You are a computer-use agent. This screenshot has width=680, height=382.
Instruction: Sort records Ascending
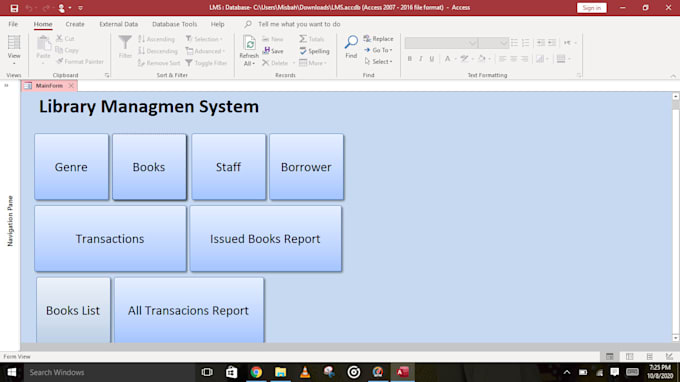click(156, 39)
